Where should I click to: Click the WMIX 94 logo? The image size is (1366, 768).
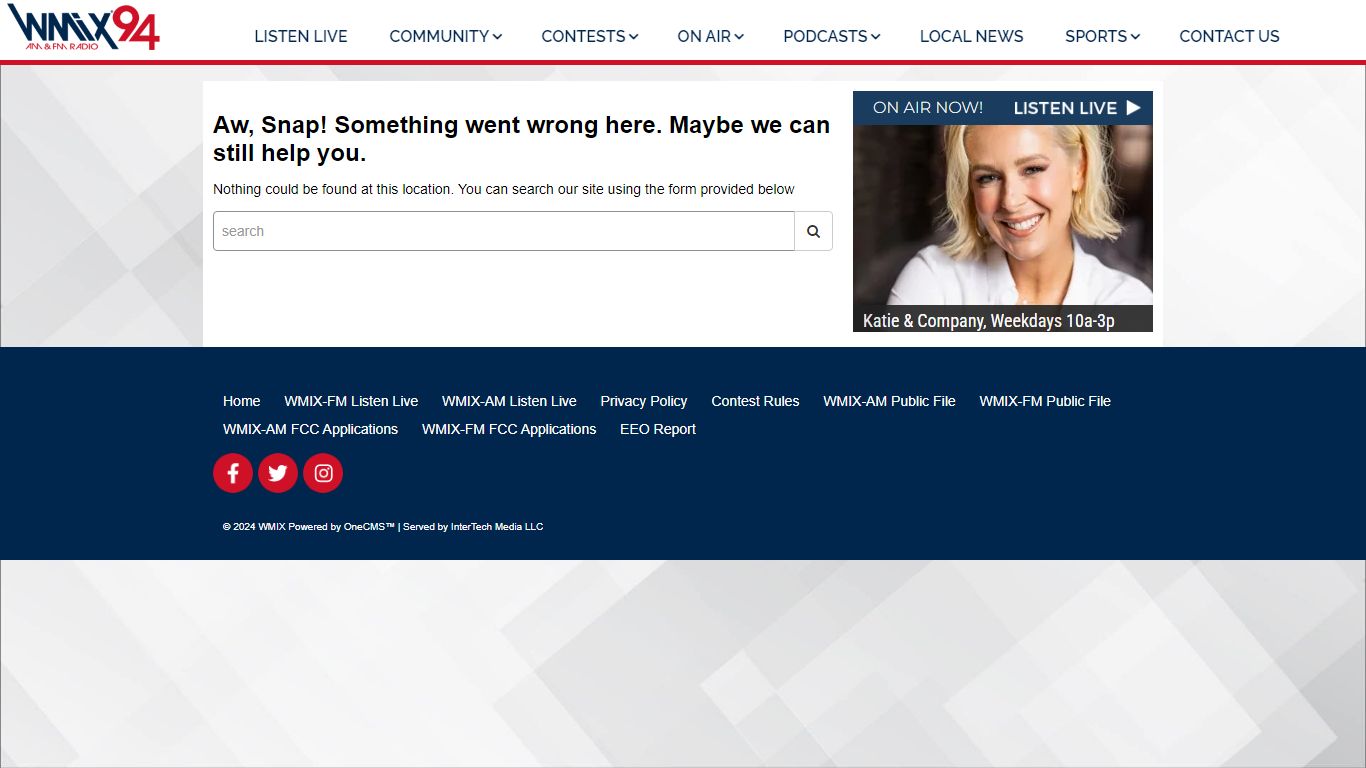coord(84,27)
